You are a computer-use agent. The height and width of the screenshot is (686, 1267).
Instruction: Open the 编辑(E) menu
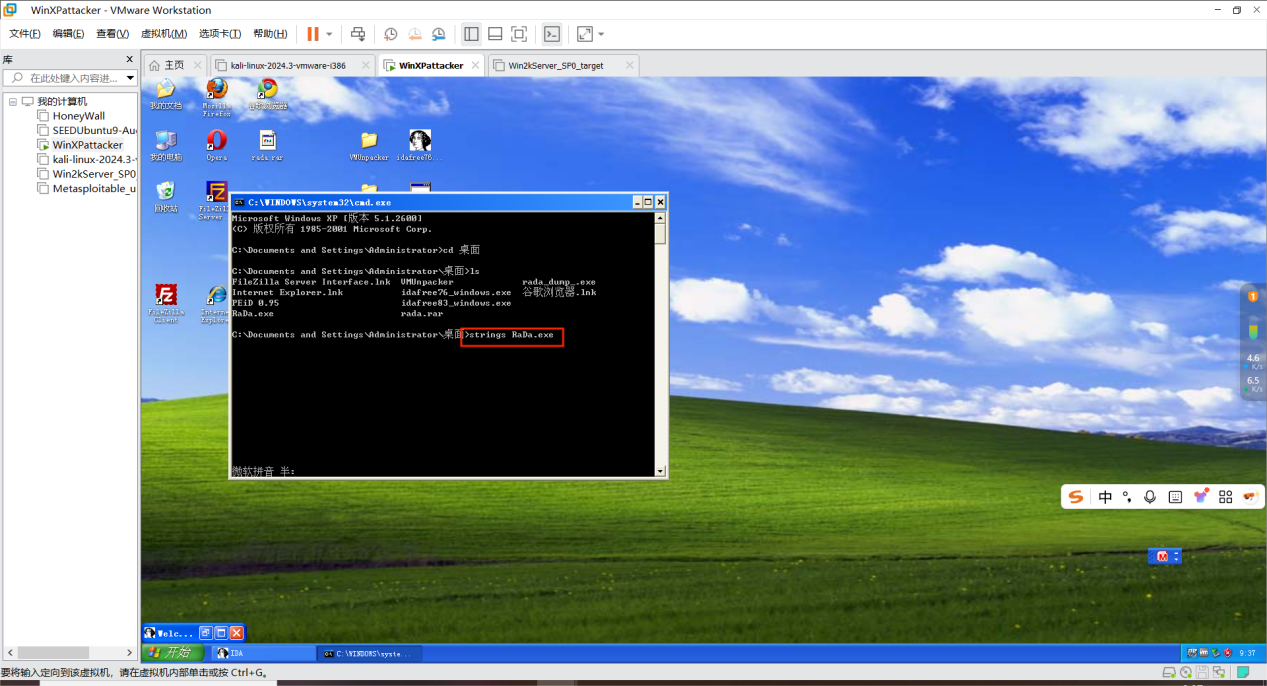pyautogui.click(x=69, y=34)
